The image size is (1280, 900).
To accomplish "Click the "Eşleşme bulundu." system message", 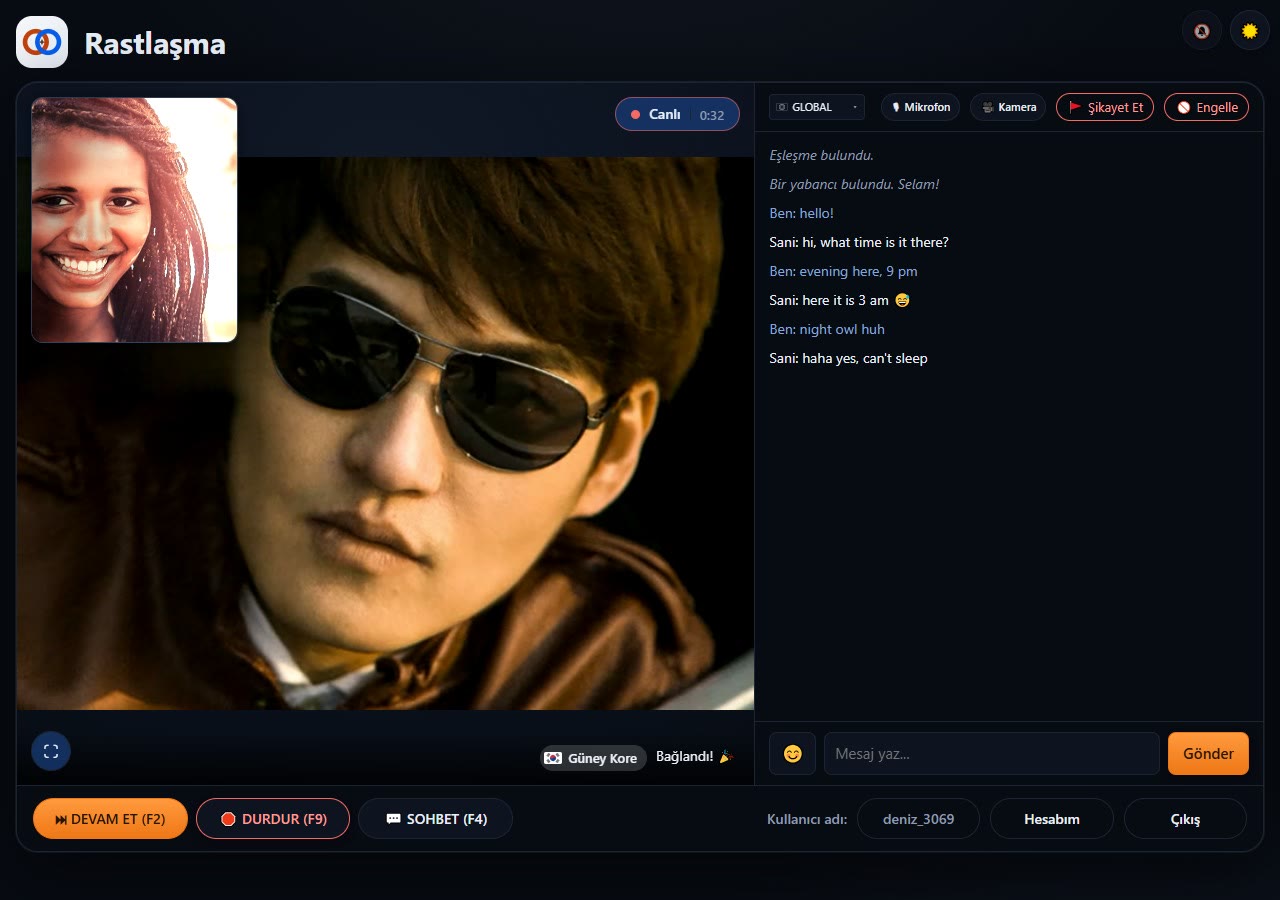I will pos(822,155).
